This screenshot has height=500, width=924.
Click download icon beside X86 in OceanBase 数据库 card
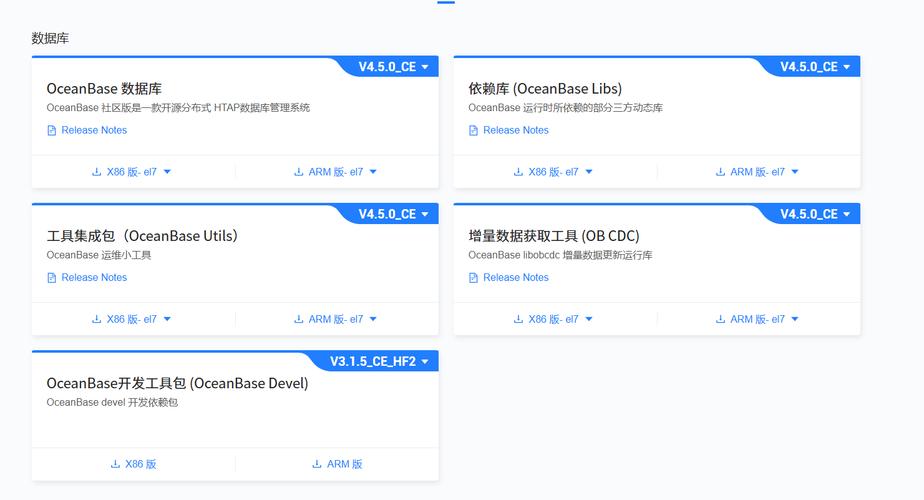[x=96, y=172]
